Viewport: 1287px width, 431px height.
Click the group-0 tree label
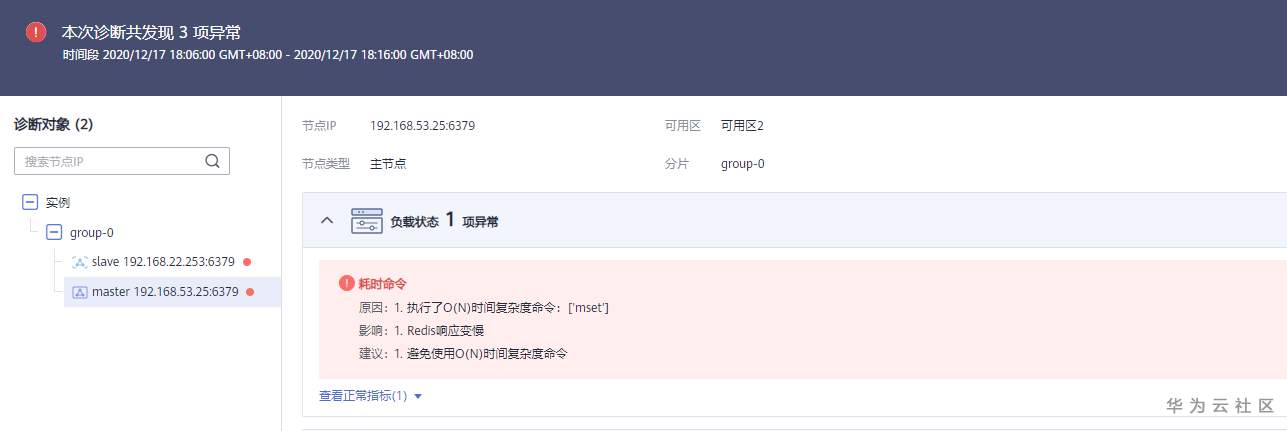click(x=91, y=232)
